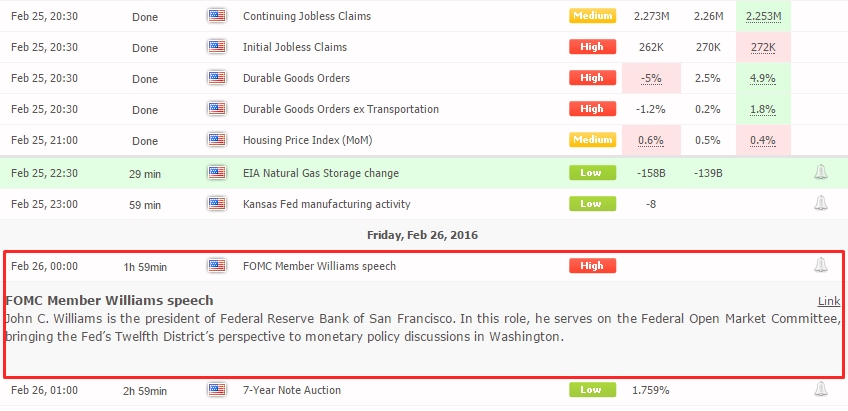The height and width of the screenshot is (411, 848).
Task: Click Medium badge for Continuing Jobless Claims
Action: tap(592, 16)
